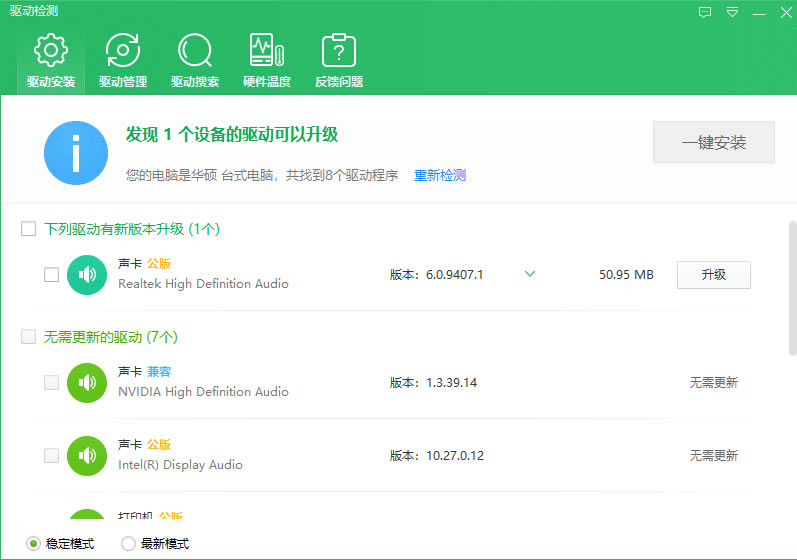Click the feedback message icon in title bar
797x560 pixels.
coord(705,13)
